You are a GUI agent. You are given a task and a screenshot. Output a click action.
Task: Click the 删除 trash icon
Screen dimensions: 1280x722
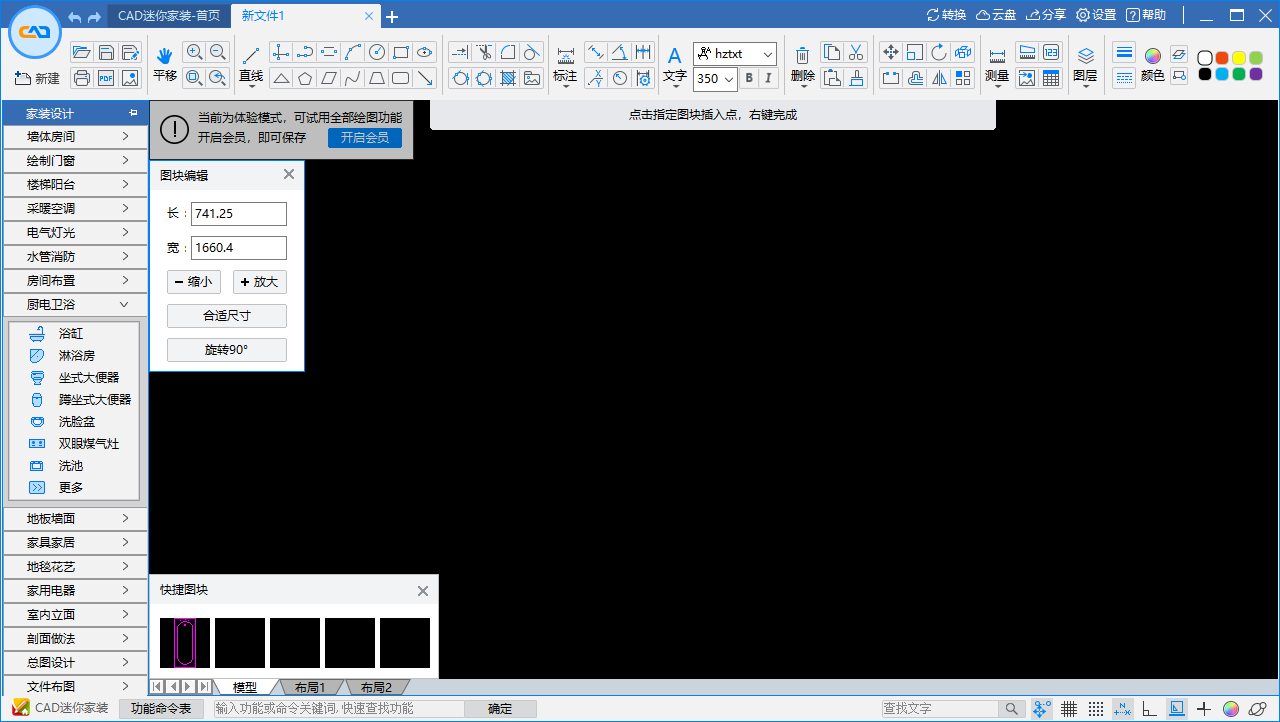(802, 55)
